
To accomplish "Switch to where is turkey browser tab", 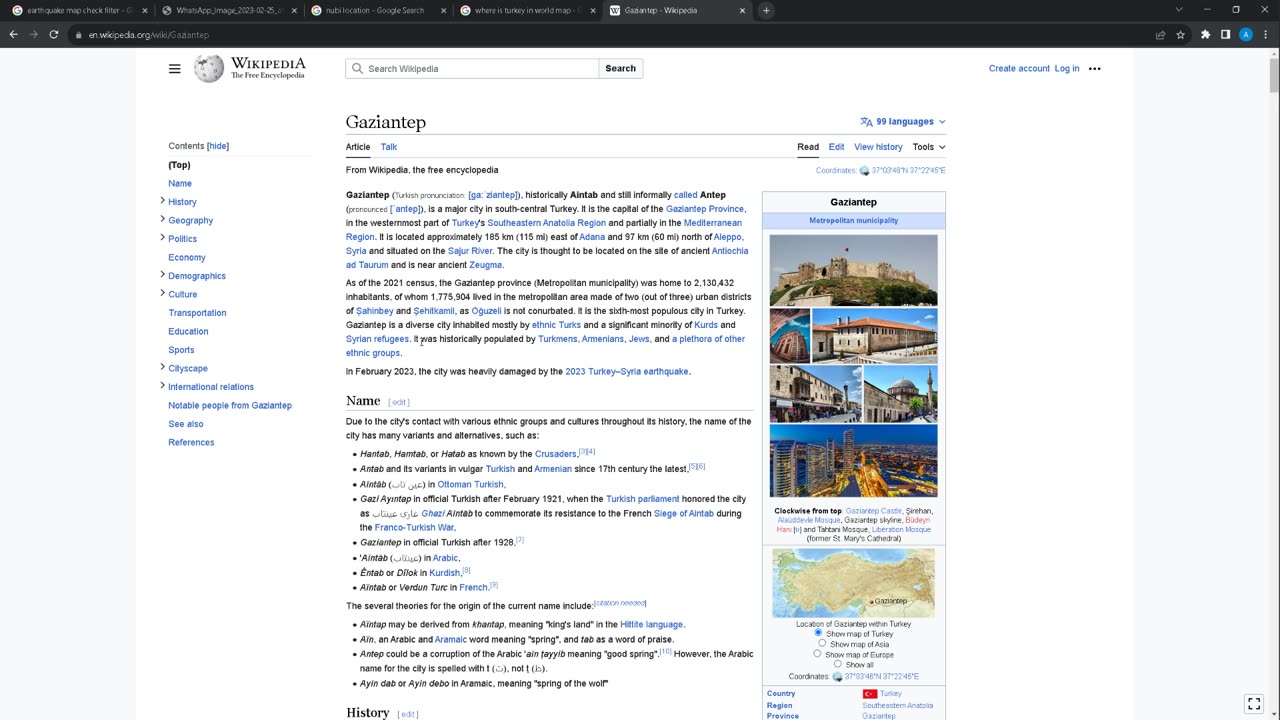I will point(528,10).
